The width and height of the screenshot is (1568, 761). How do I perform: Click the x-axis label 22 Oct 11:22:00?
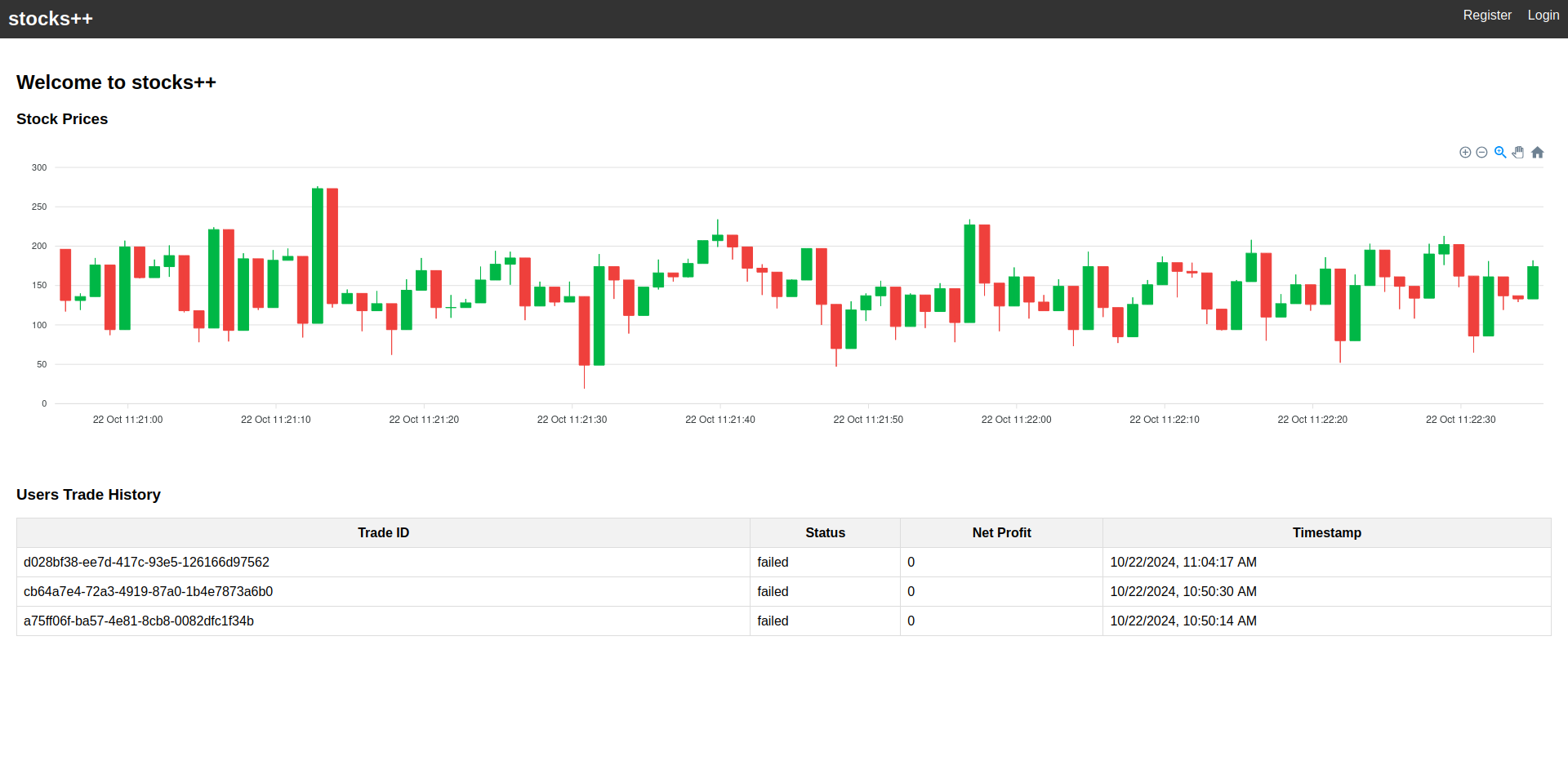coord(1016,420)
